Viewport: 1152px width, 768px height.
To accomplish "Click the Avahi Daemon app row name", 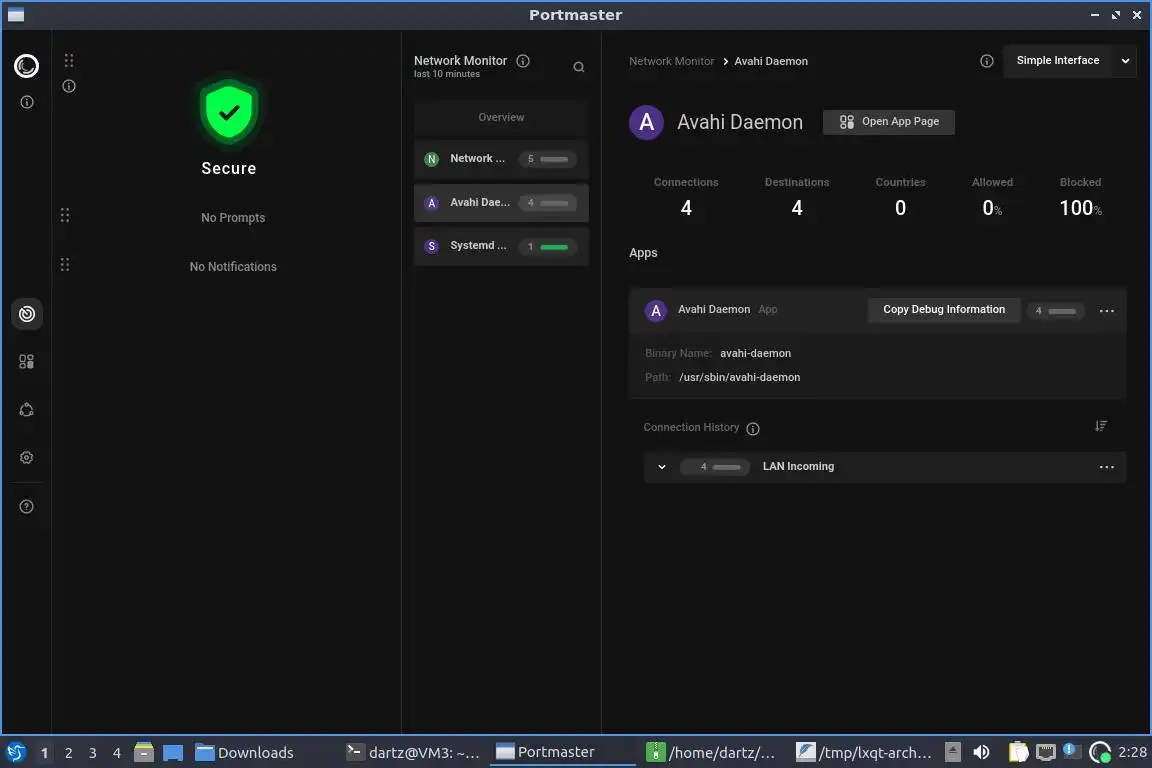I will point(713,309).
